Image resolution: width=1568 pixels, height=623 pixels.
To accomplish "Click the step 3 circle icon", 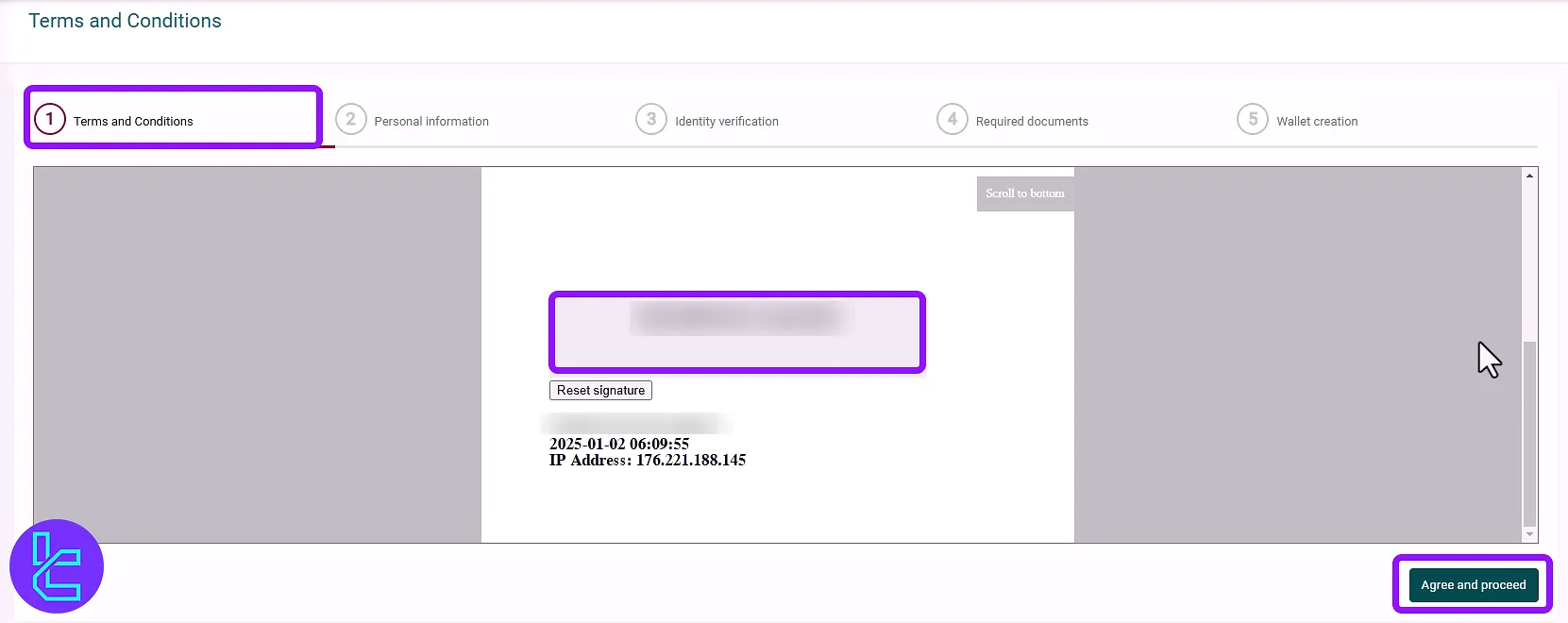I will [651, 119].
